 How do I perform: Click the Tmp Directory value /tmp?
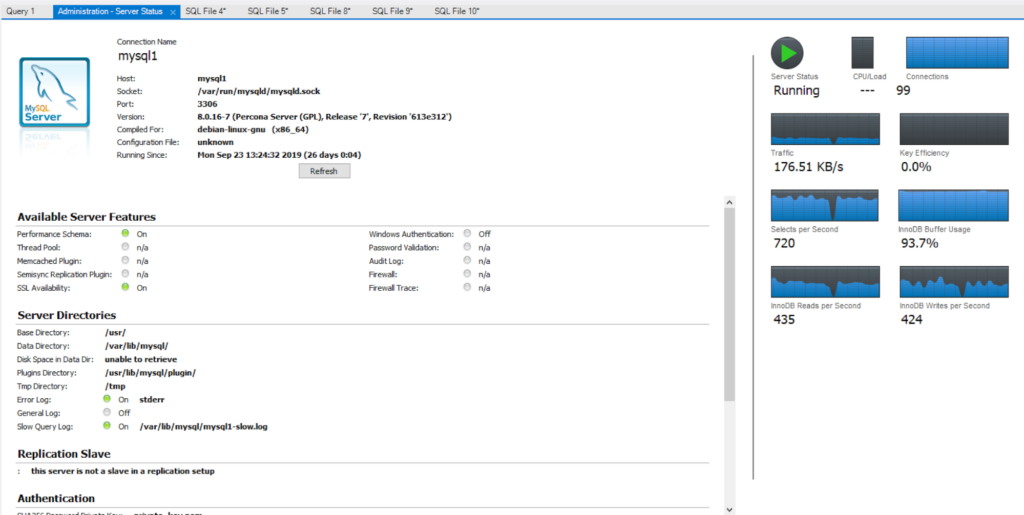tap(115, 386)
